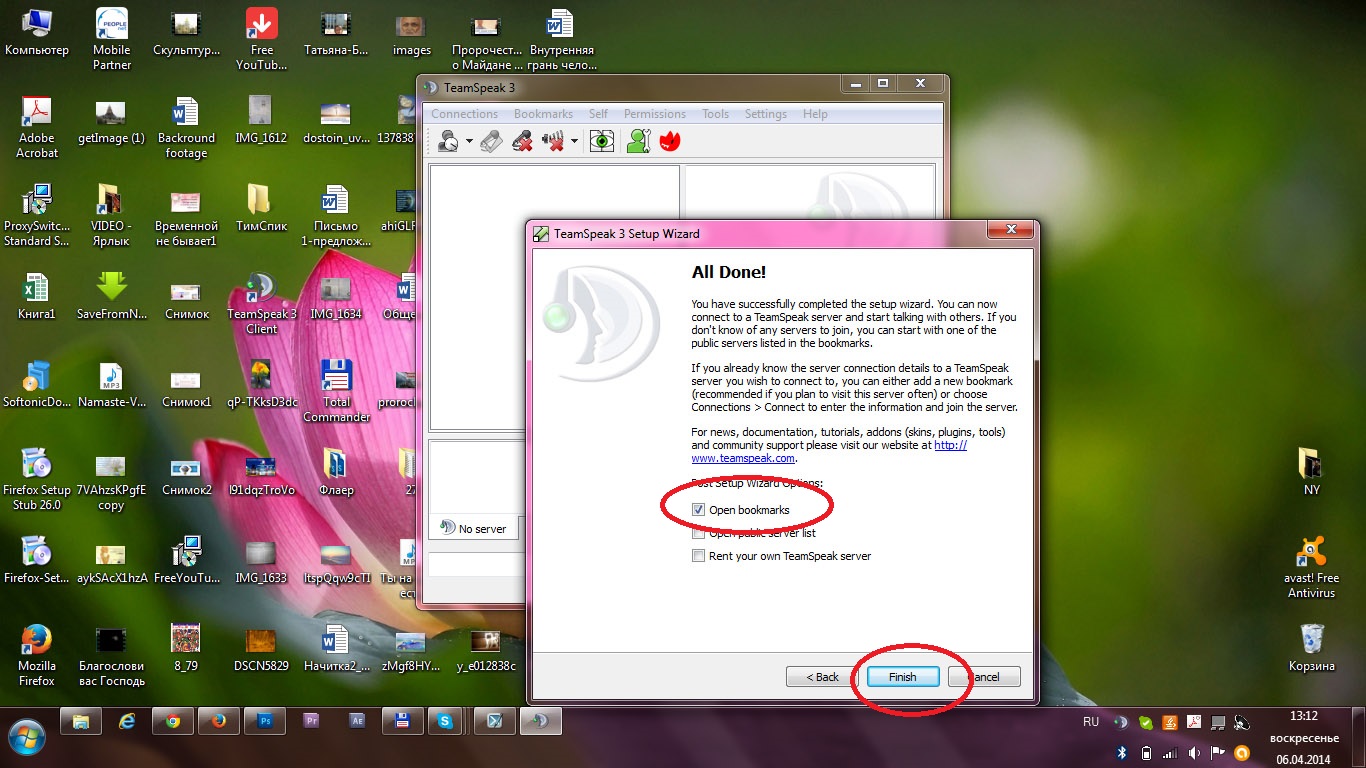Viewport: 1366px width, 768px height.
Task: Mute microphone icon in TeamSpeak toolbar
Action: point(521,141)
